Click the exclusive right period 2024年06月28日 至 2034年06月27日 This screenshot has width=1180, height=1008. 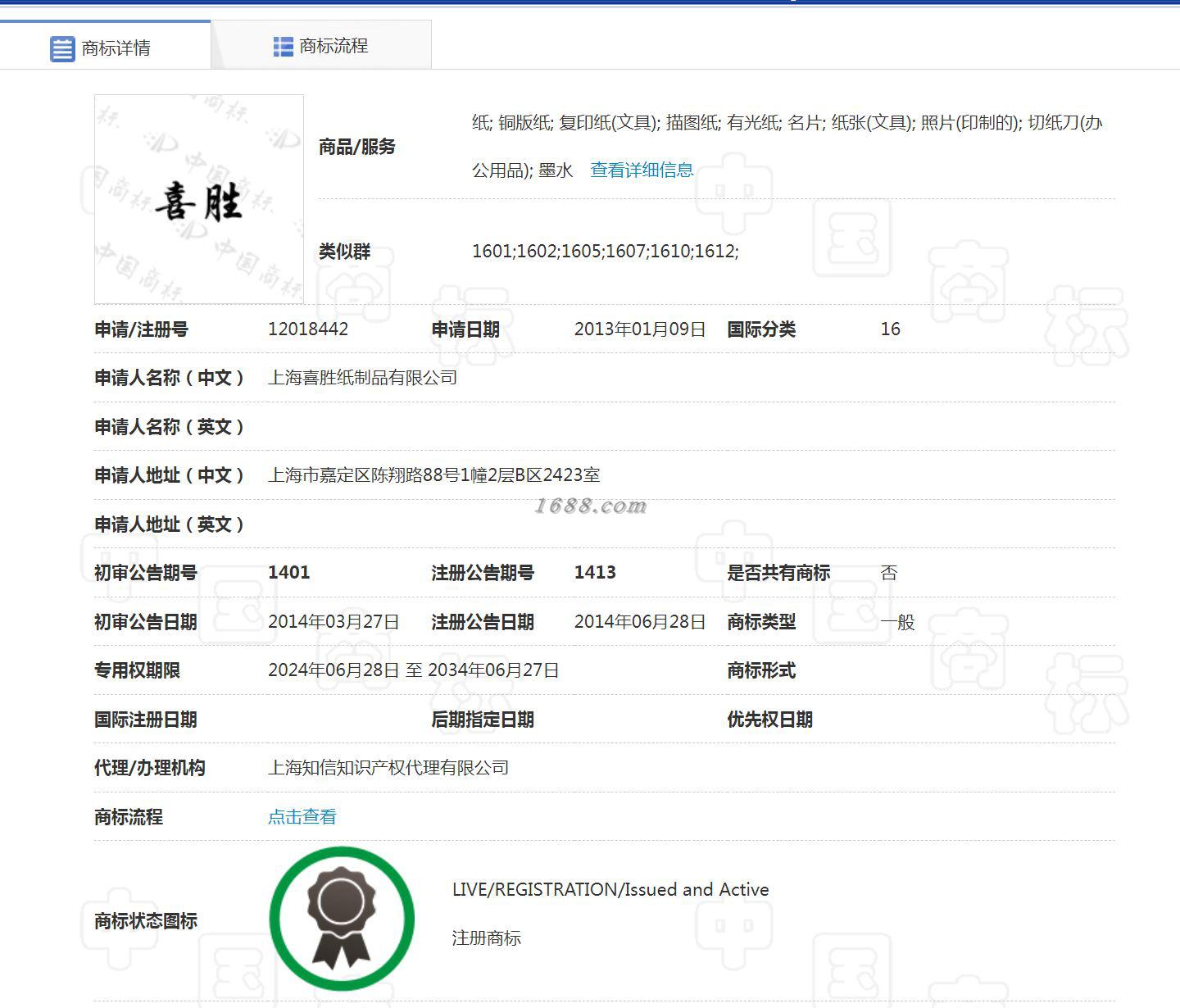[x=414, y=670]
